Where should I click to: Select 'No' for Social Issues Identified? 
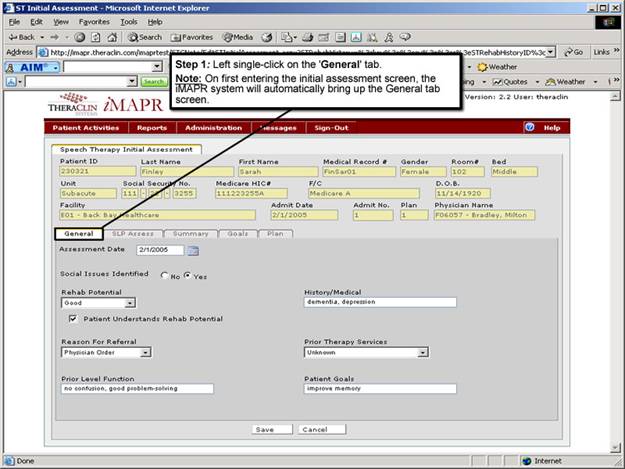[x=164, y=275]
